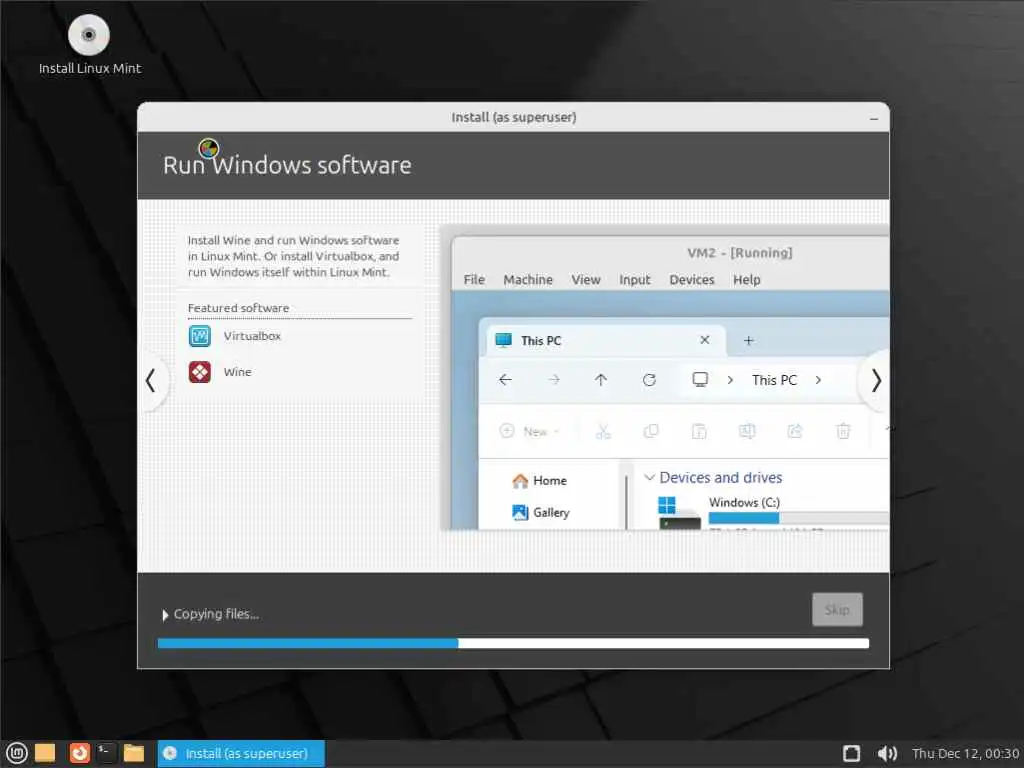Go to the previous slideshow slide arrow
1024x768 pixels.
[151, 380]
